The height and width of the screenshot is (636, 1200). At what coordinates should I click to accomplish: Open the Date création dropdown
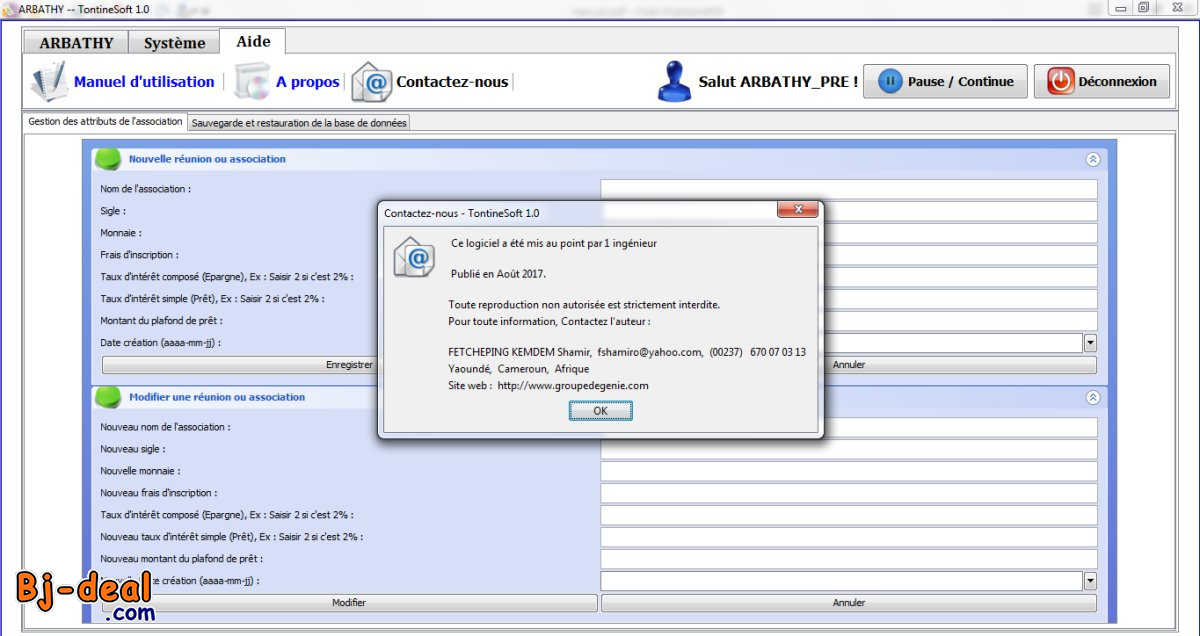1089,342
